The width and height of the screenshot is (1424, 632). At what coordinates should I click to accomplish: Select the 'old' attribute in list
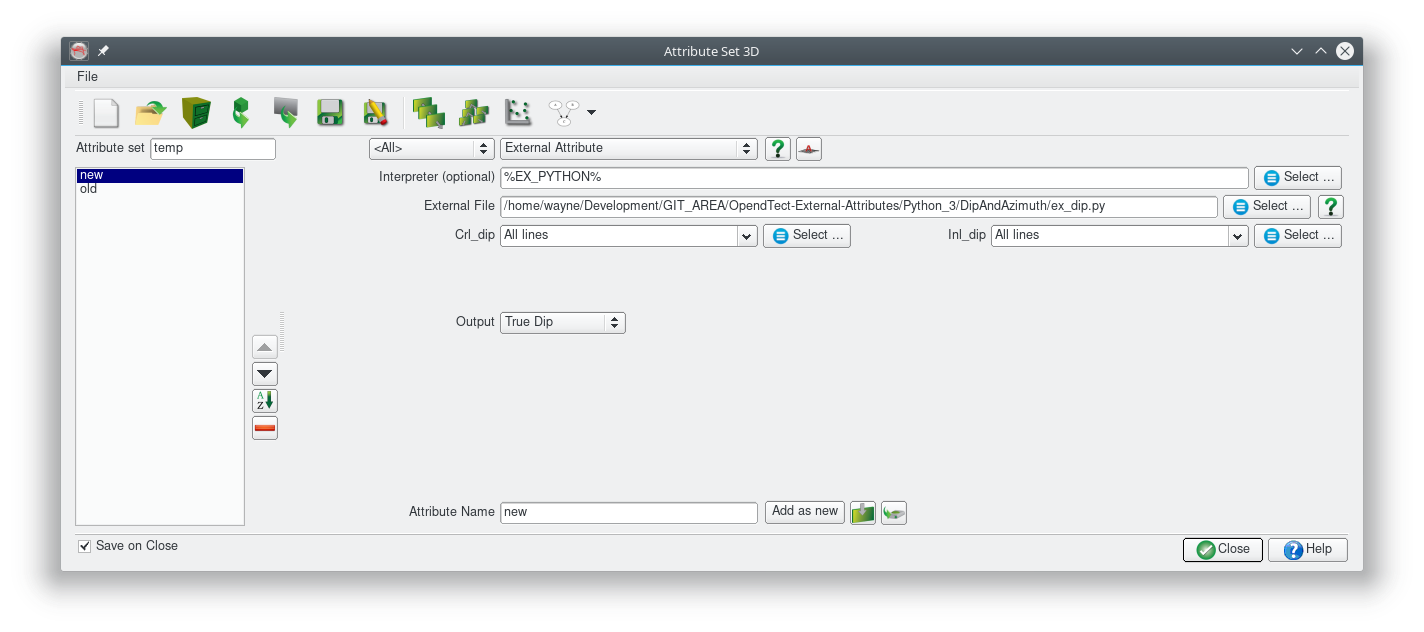tap(160, 189)
